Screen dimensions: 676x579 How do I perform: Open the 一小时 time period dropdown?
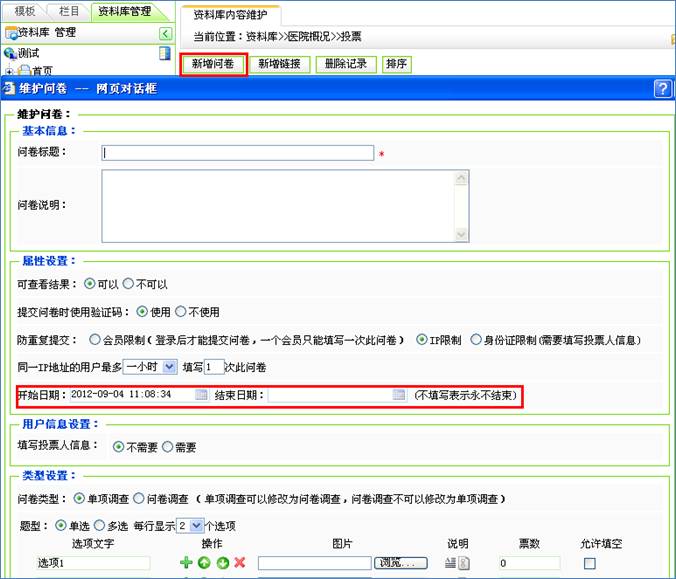[x=150, y=367]
